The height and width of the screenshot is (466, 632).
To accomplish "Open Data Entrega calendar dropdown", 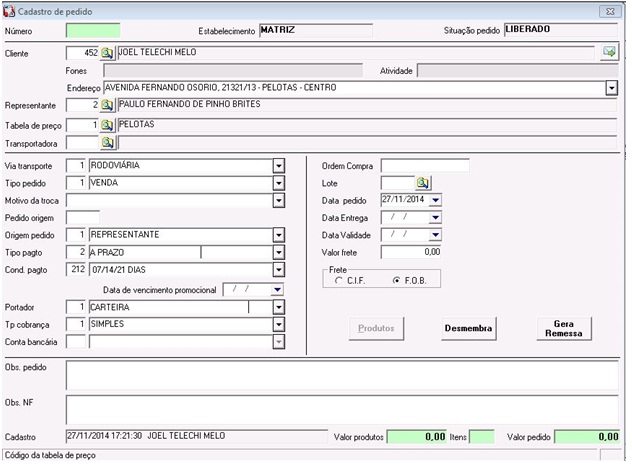I will pyautogui.click(x=435, y=218).
